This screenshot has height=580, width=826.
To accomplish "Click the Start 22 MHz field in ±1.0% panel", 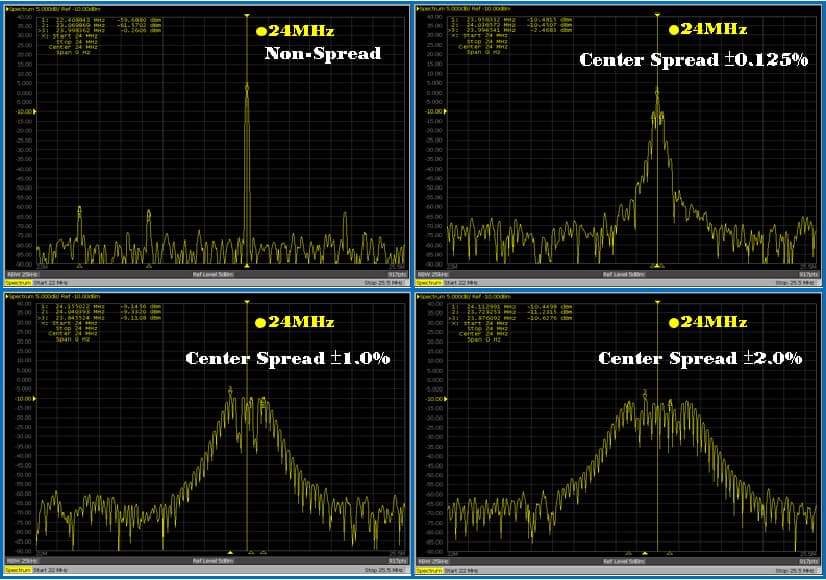I will click(51, 570).
